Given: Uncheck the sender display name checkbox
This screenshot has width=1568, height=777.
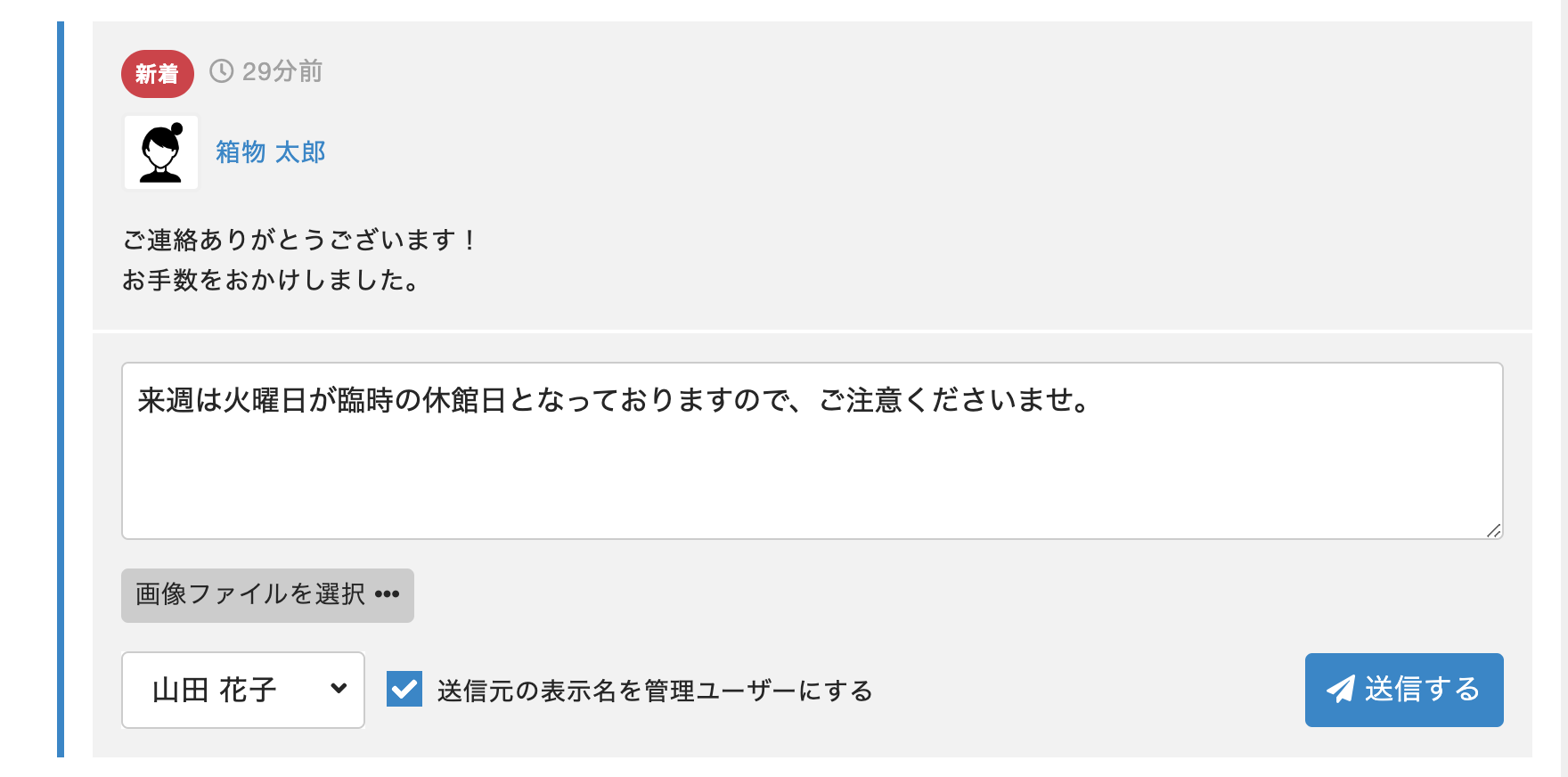Looking at the screenshot, I should (x=404, y=690).
